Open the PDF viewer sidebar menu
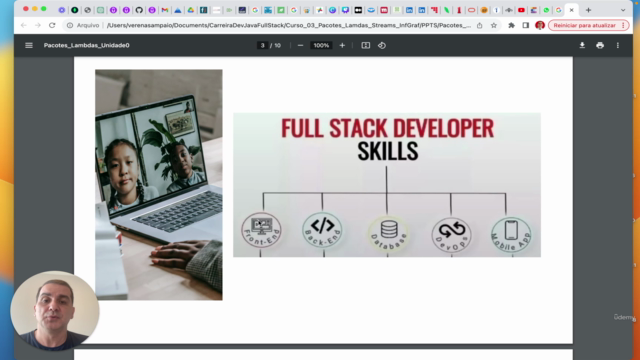This screenshot has height=360, width=640. [29, 45]
